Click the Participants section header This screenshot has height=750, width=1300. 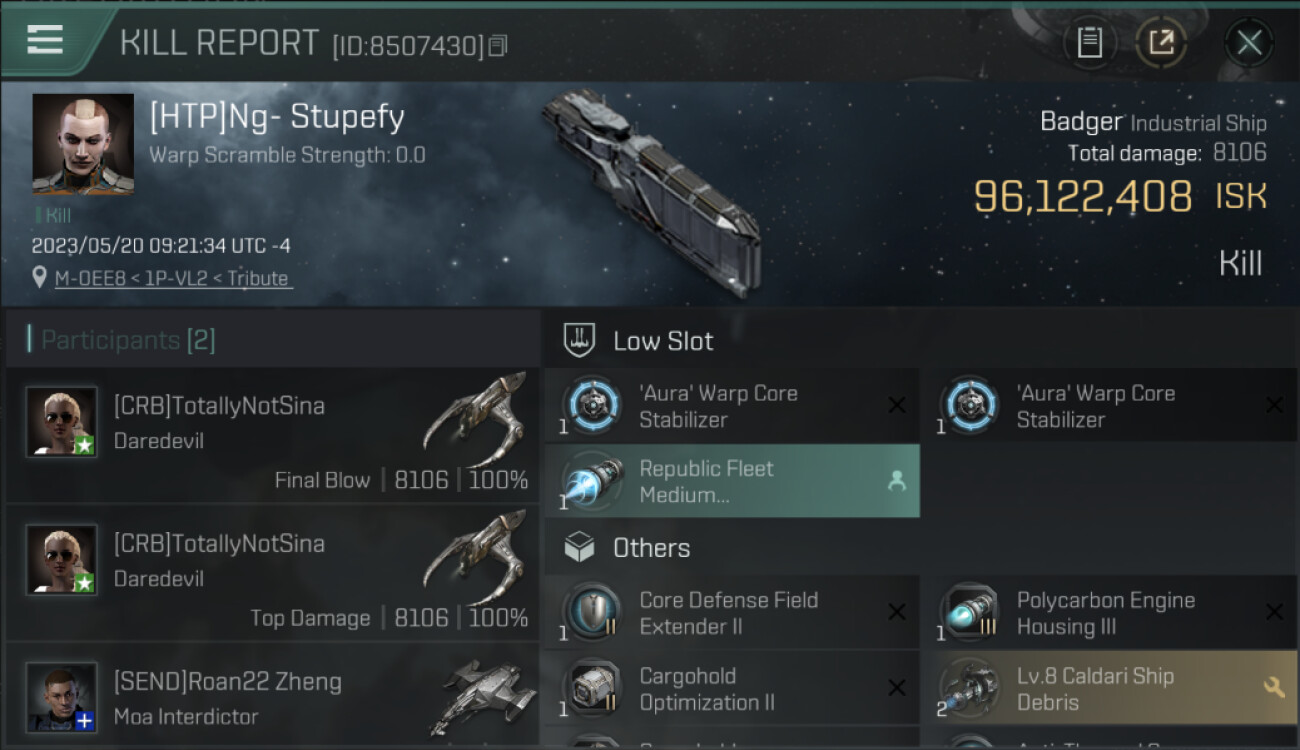pos(121,340)
